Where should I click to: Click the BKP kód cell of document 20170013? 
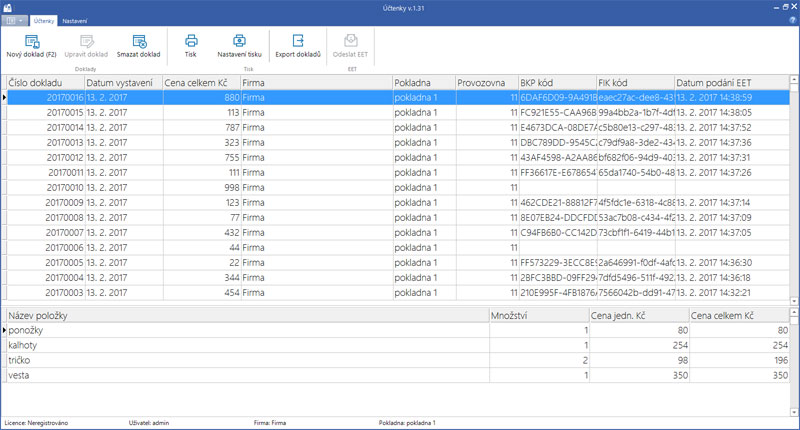557,142
